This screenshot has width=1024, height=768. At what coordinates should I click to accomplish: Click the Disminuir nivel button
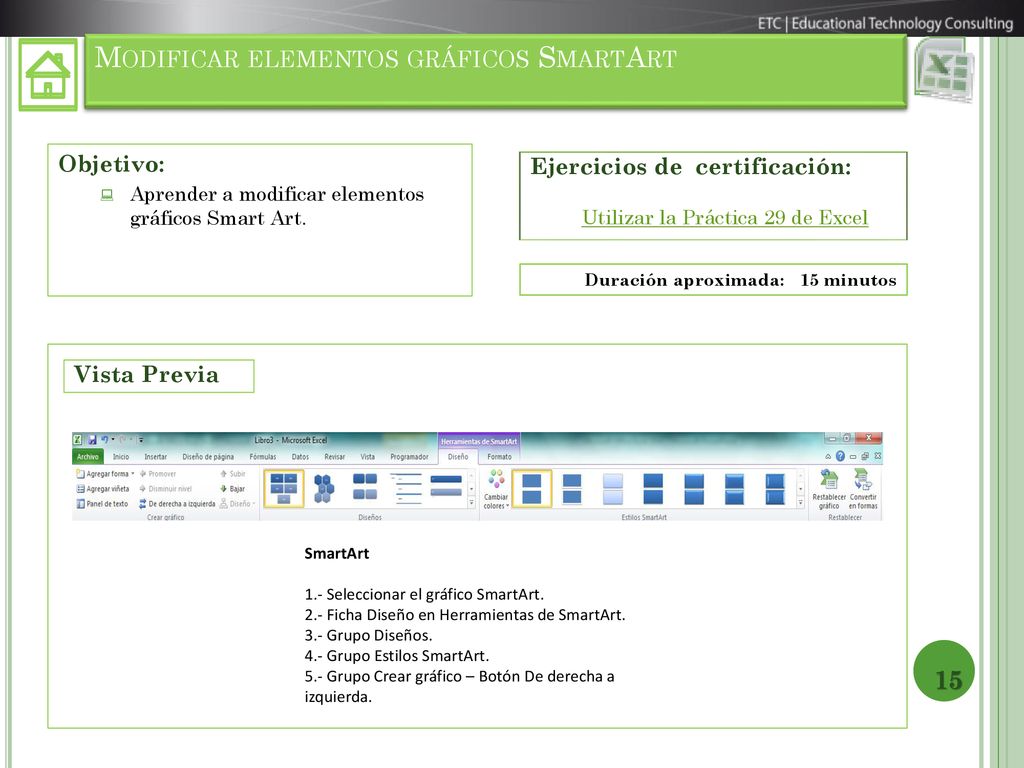coord(165,489)
